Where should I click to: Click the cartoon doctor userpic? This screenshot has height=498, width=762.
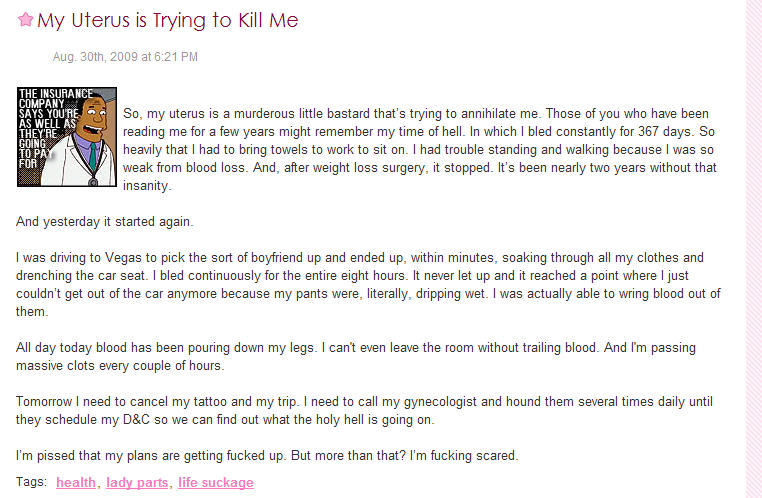coord(66,137)
